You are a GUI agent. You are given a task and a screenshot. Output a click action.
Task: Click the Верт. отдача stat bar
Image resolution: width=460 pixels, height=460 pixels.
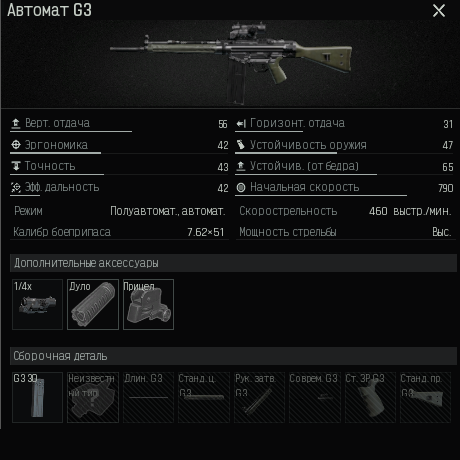(x=71, y=131)
